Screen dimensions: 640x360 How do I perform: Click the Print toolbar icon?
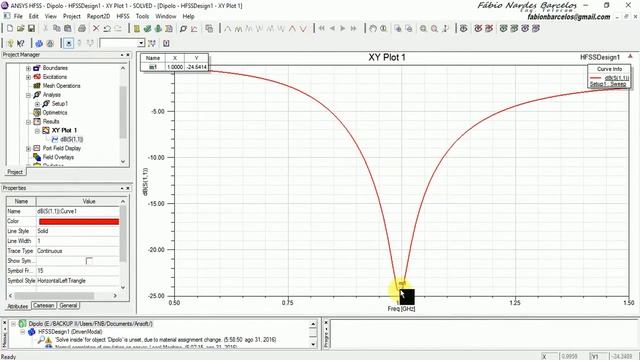(82, 29)
